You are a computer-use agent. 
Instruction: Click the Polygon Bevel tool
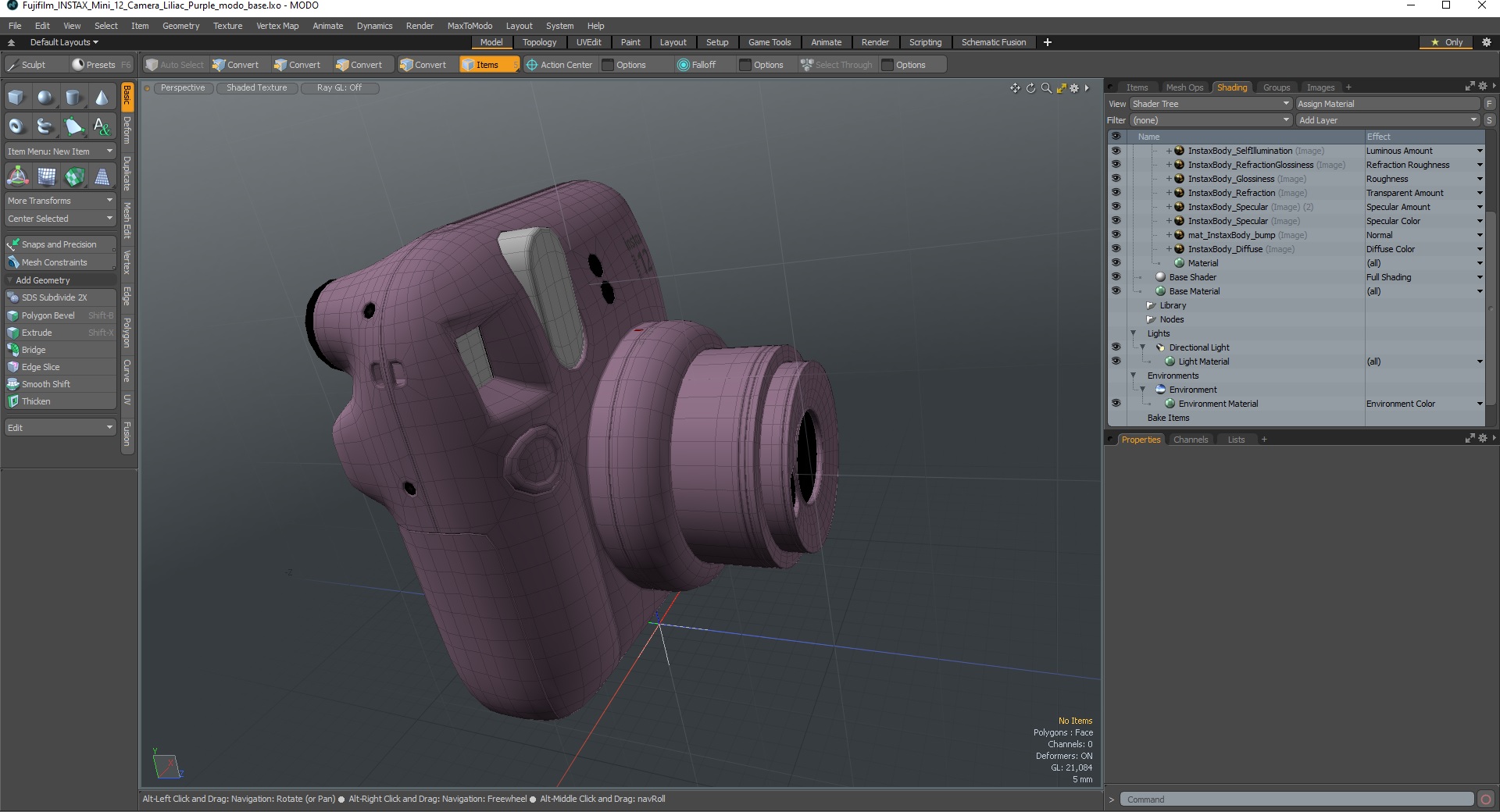[60, 315]
